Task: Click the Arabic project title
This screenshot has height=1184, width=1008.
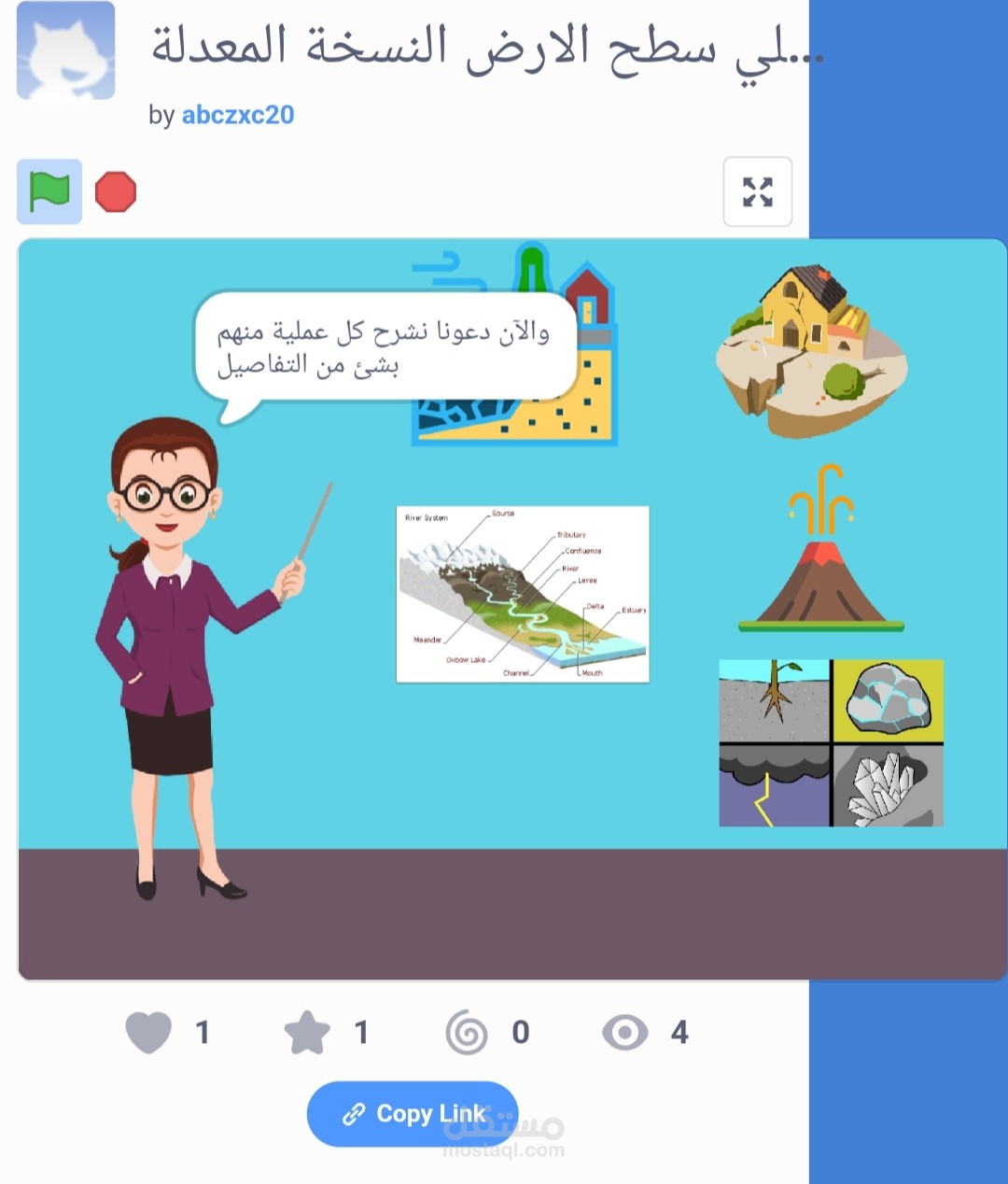Action: (x=487, y=49)
